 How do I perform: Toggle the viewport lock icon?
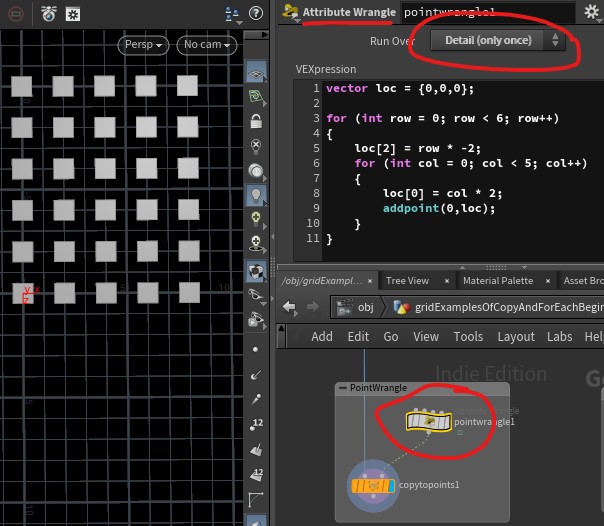(x=256, y=122)
